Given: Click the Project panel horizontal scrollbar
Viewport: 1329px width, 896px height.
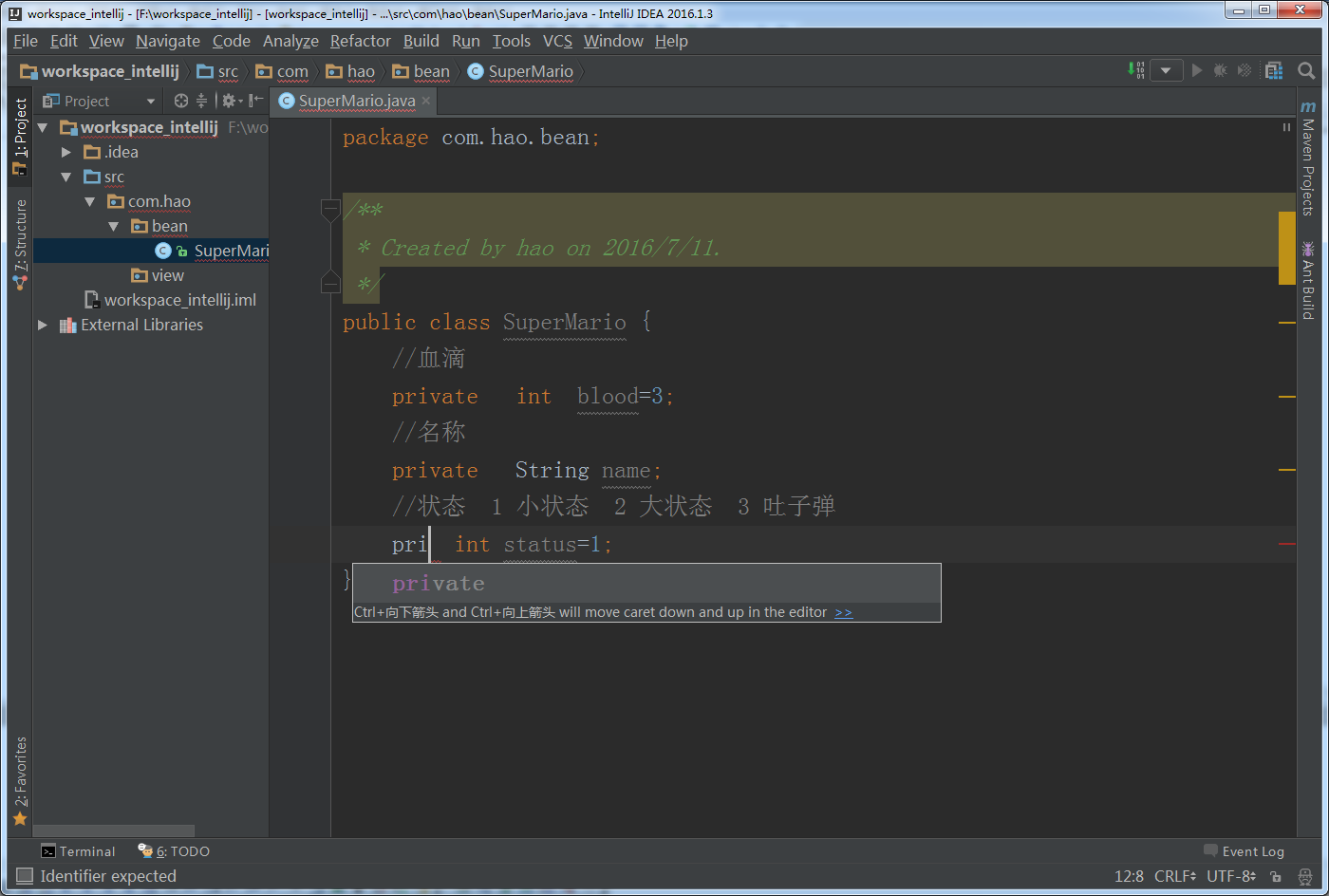Looking at the screenshot, I should coord(114,831).
